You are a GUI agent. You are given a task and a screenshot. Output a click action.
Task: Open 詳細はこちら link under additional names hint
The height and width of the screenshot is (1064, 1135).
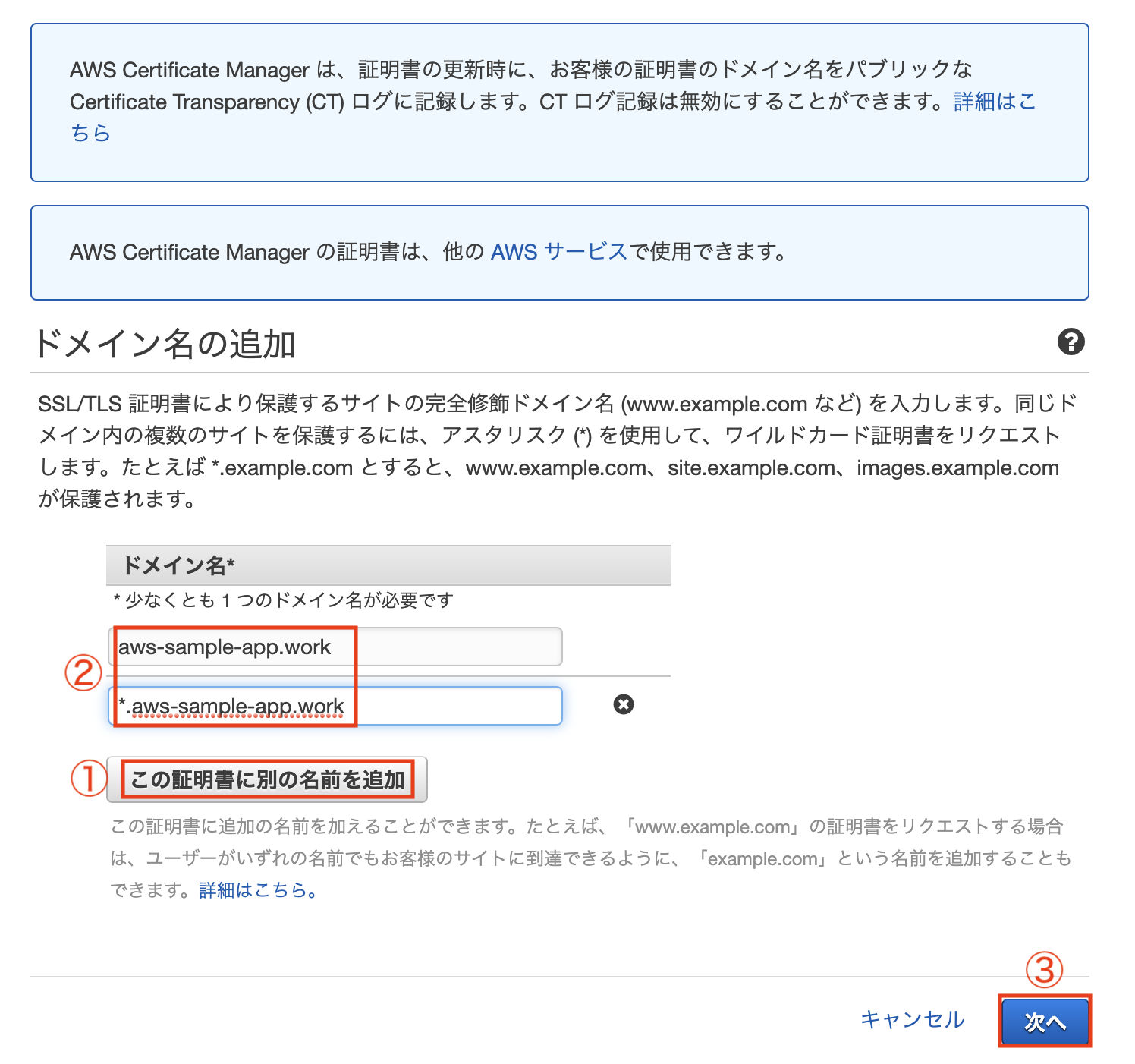(257, 890)
